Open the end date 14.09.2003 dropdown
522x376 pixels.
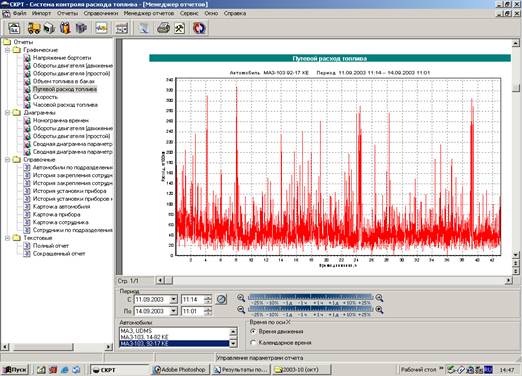point(174,311)
